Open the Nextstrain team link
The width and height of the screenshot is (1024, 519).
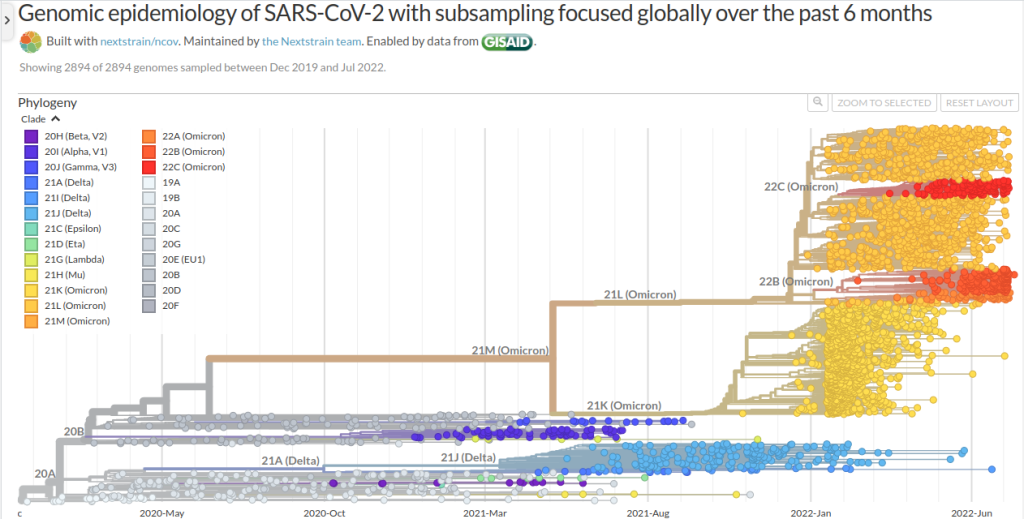[312, 42]
